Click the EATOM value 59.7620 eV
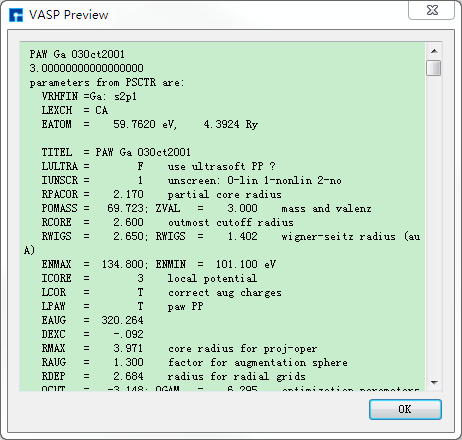 point(145,124)
